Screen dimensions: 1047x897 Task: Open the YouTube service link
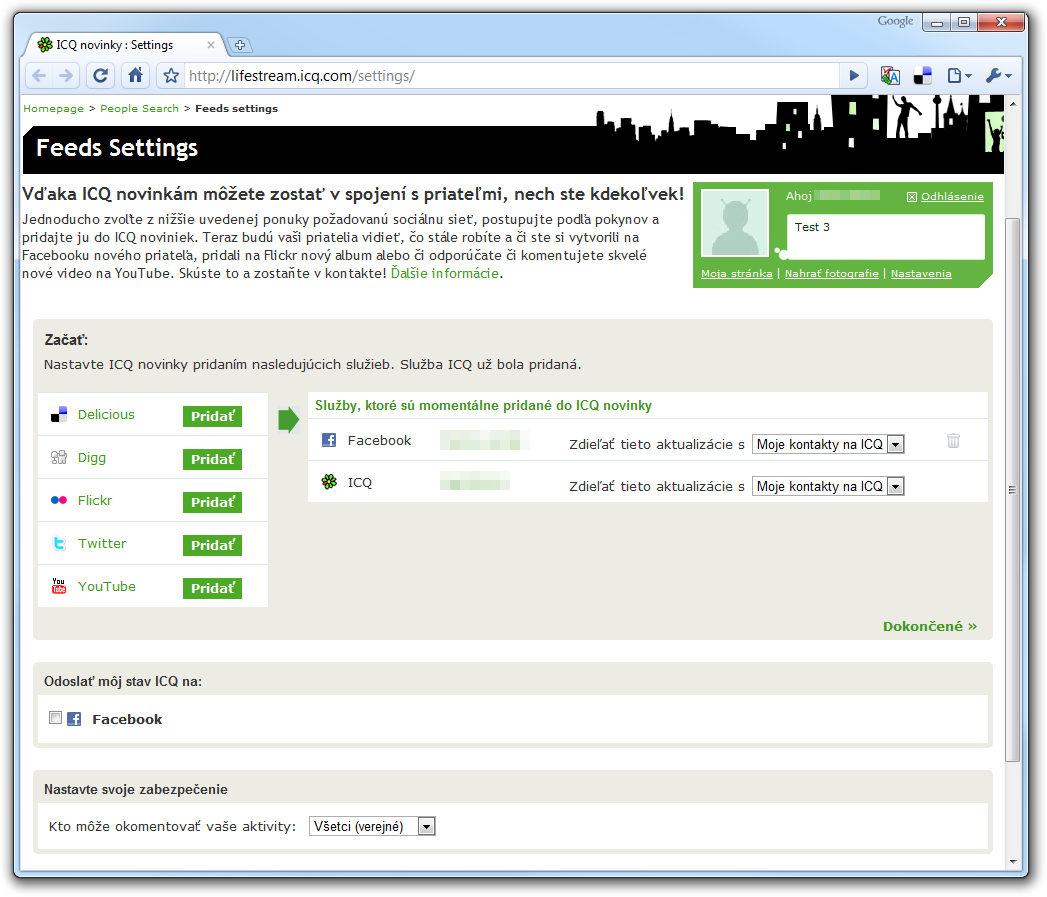point(107,586)
